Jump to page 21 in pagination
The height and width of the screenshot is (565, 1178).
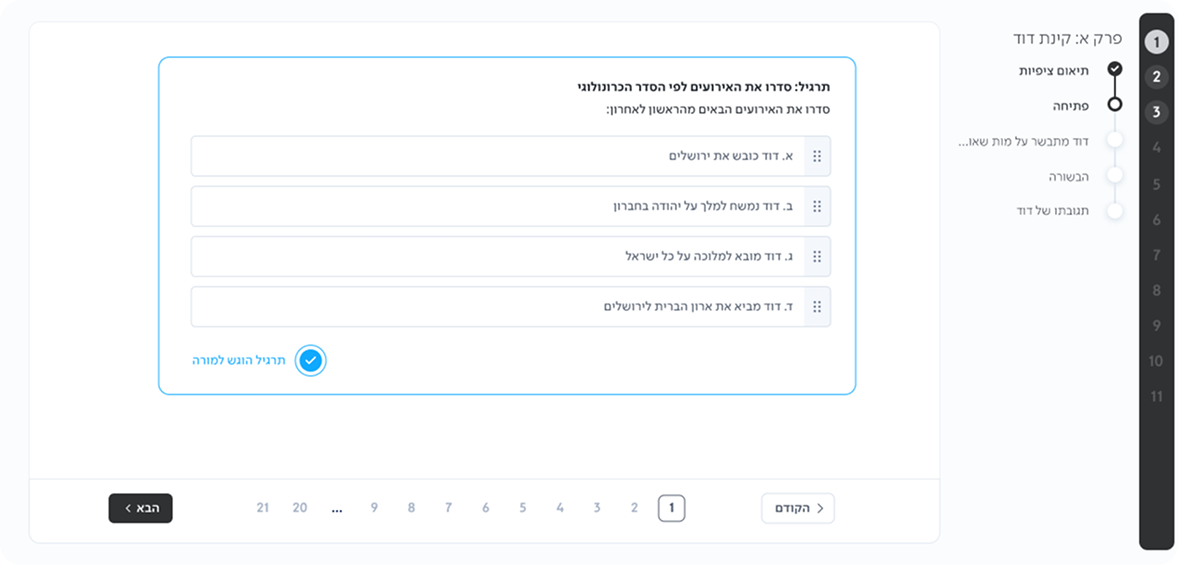(x=263, y=509)
